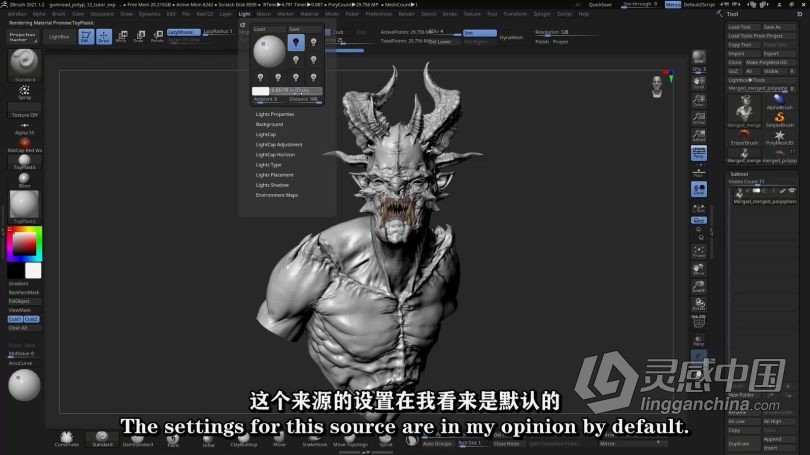Screen dimensions: 810x455
Task: Click the light color swatch
Action: (260, 91)
